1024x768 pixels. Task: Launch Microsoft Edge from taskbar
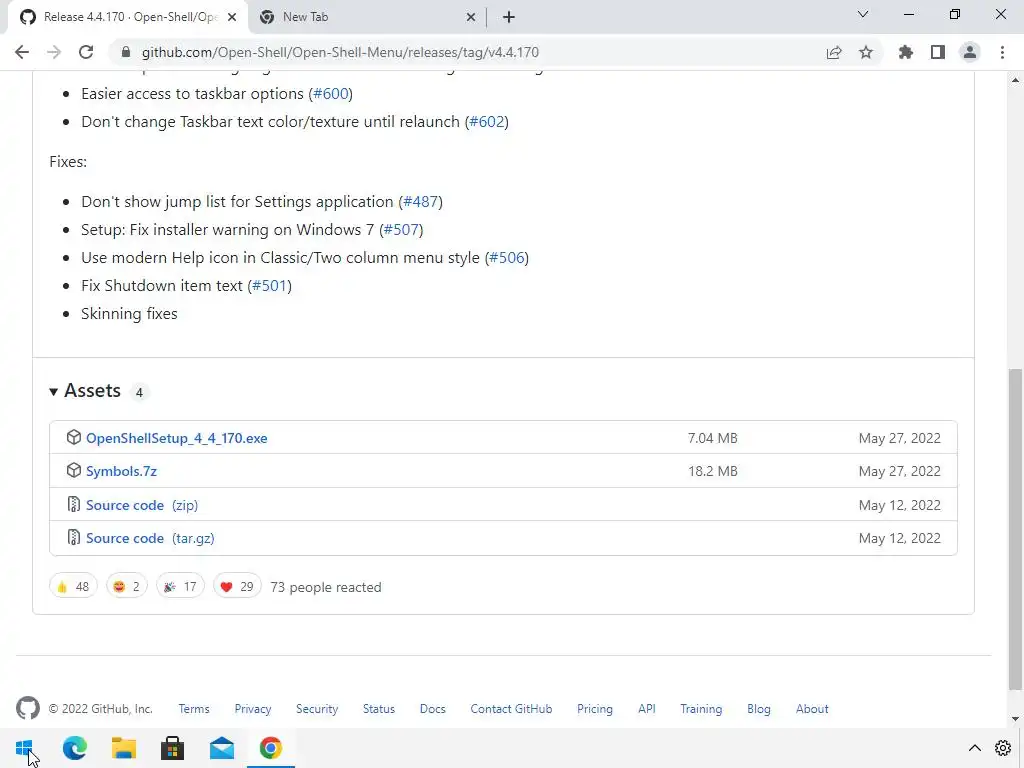74,748
